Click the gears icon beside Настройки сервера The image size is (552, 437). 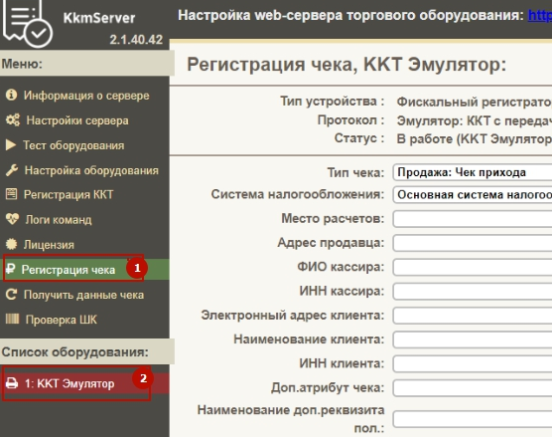click(x=13, y=120)
